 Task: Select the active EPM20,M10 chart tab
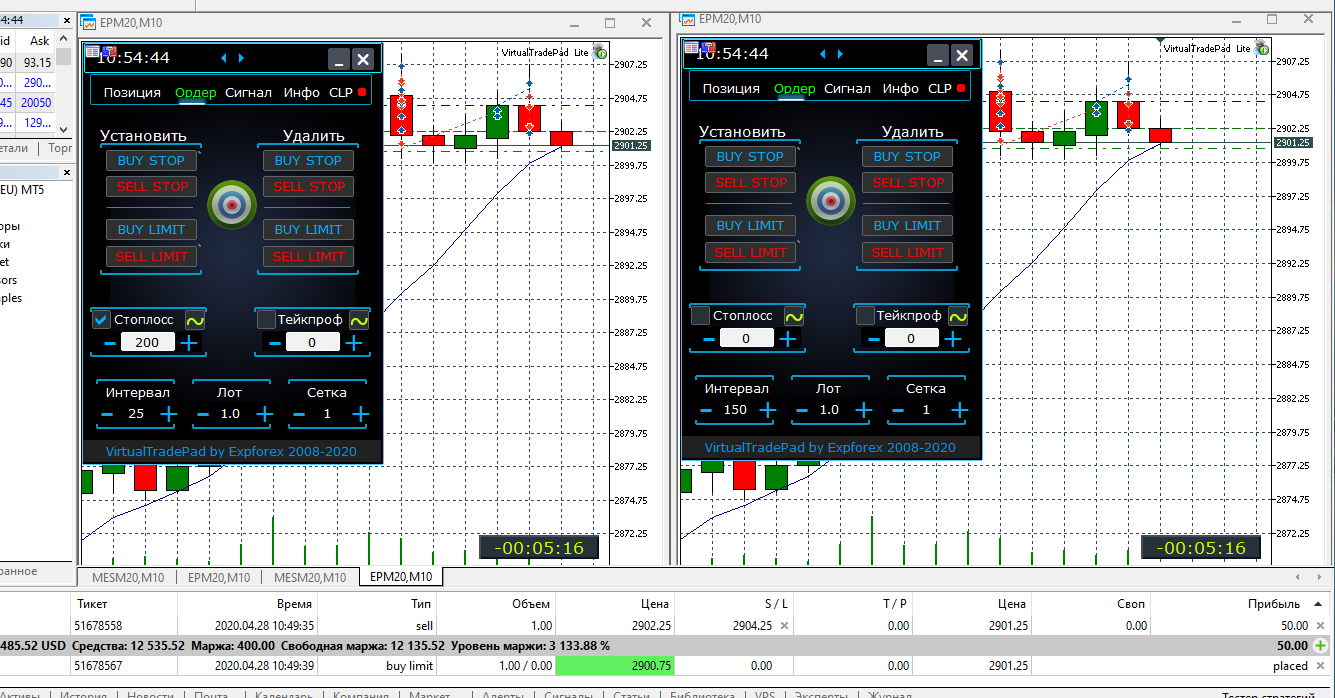(x=401, y=577)
